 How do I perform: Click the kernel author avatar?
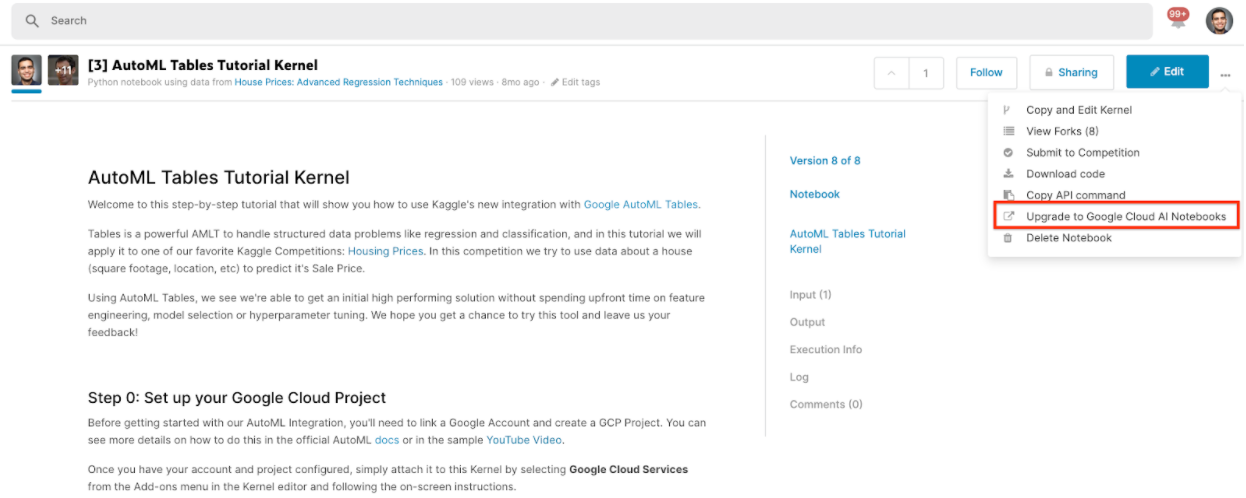(x=26, y=71)
